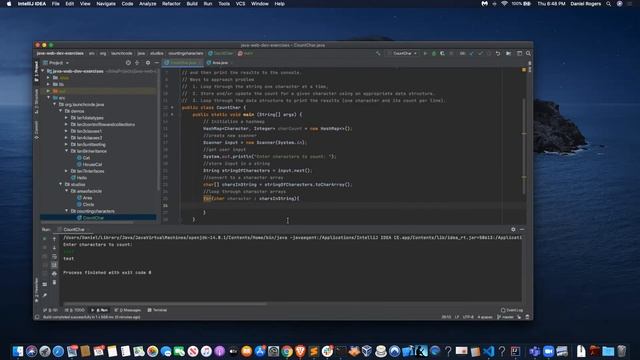Click the Down the stack trace arrow
This screenshot has width=640, height=360.
click(x=54, y=248)
